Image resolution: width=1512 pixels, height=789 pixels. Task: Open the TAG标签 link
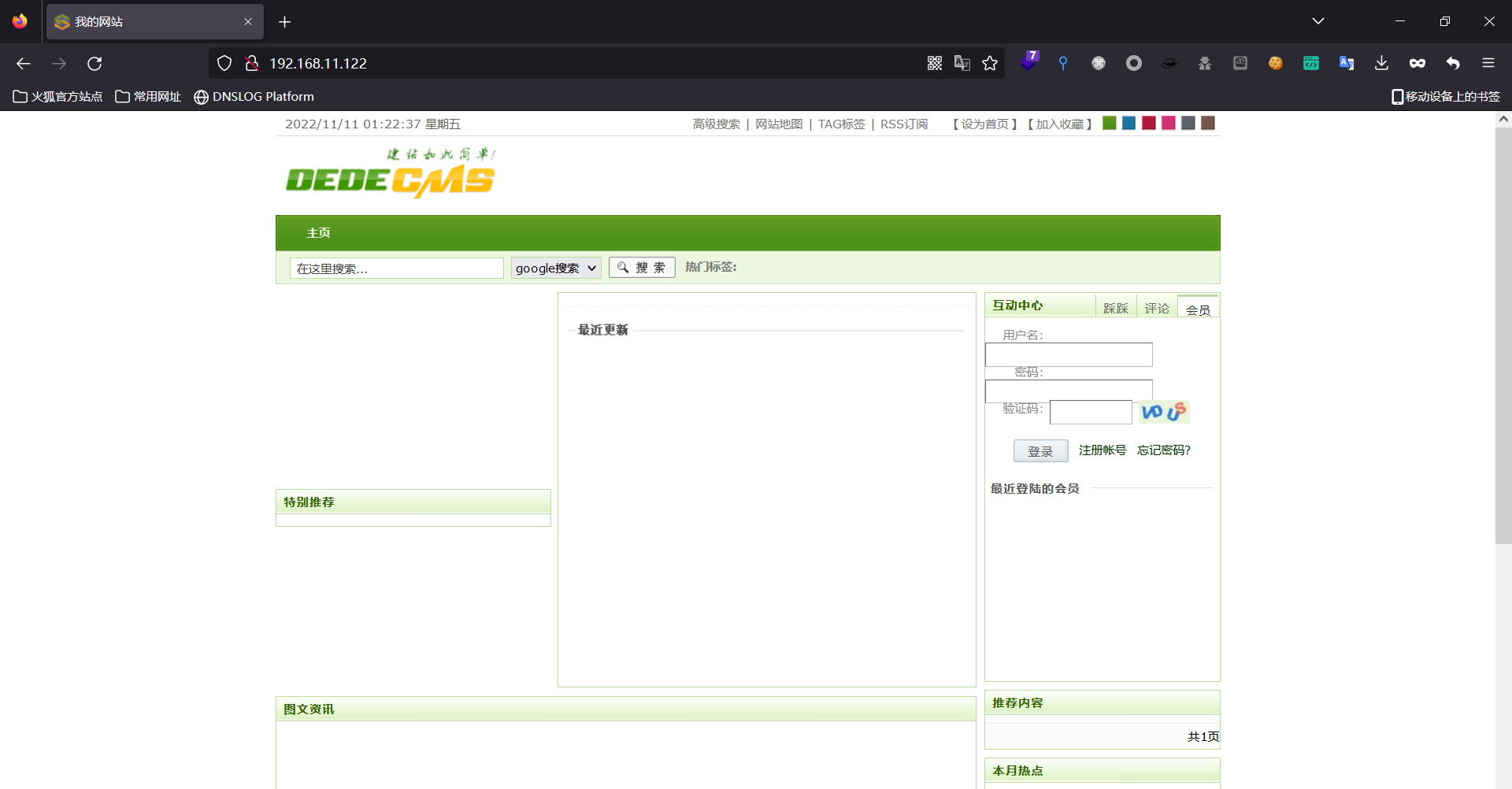841,124
